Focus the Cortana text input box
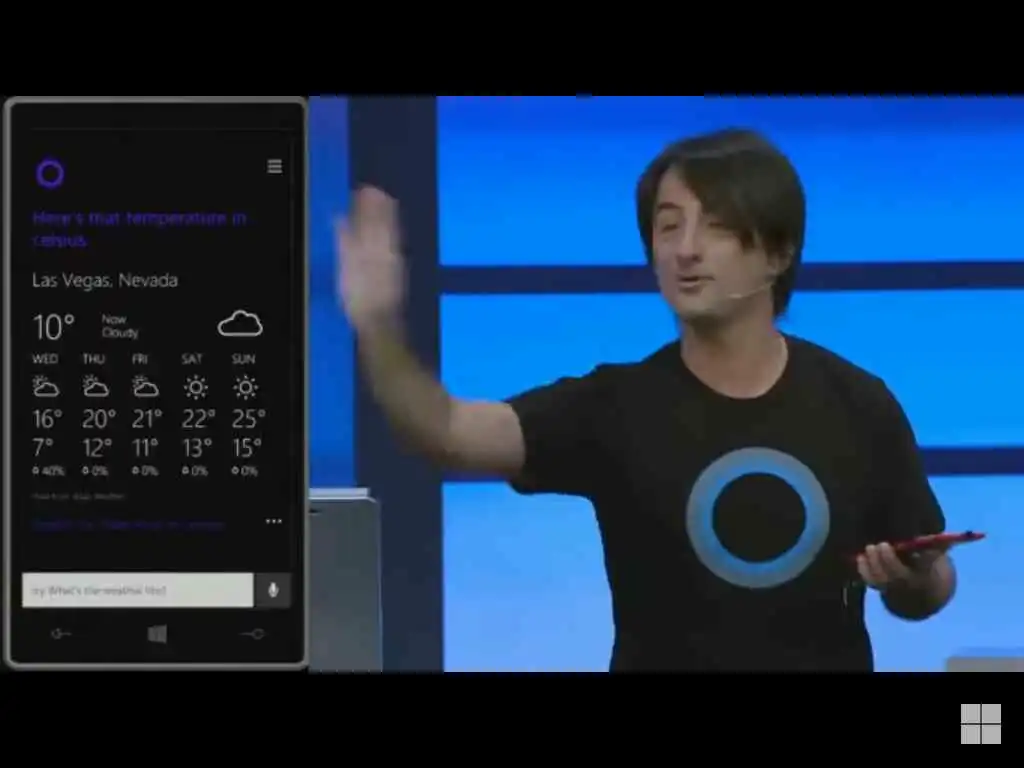 pyautogui.click(x=138, y=590)
